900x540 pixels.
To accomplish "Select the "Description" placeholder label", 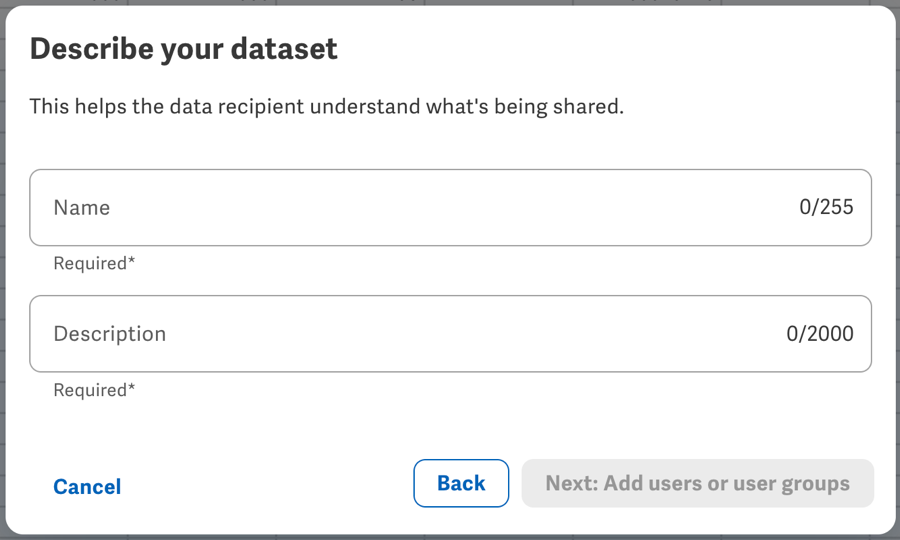I will click(110, 334).
